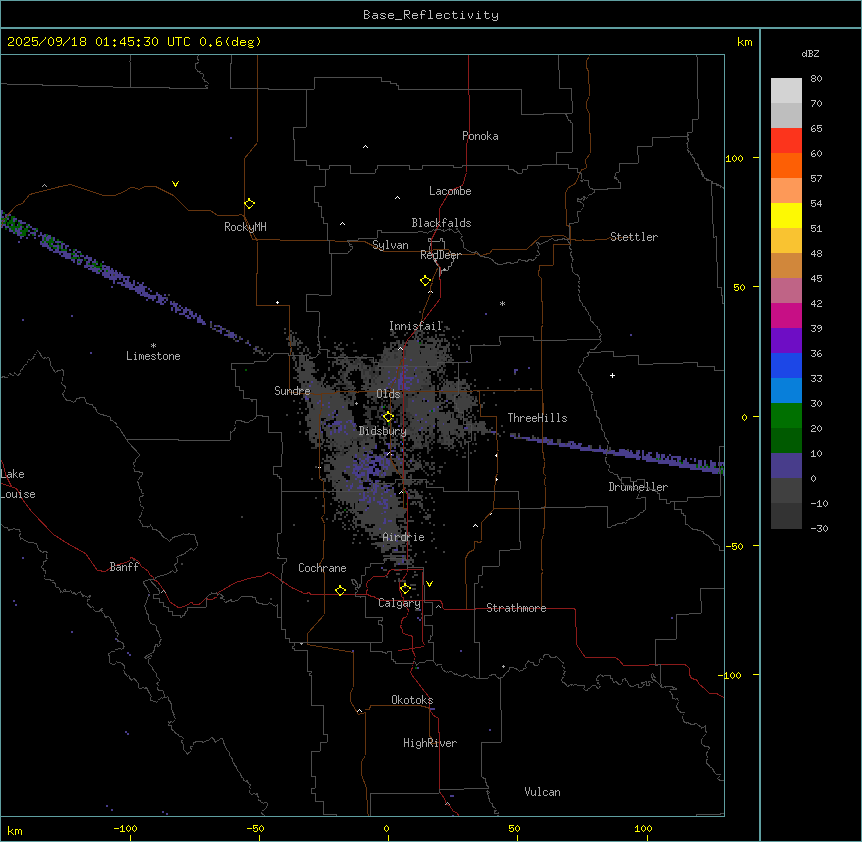The image size is (862, 842).
Task: Click the Stettler city label
Action: point(634,237)
